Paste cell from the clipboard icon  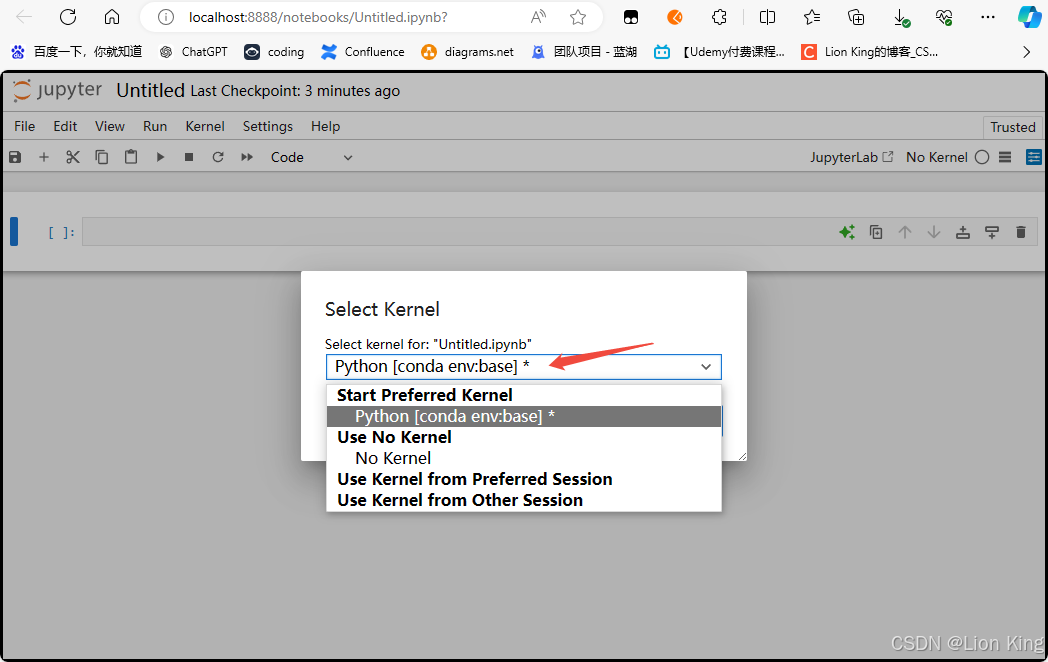pyautogui.click(x=131, y=157)
